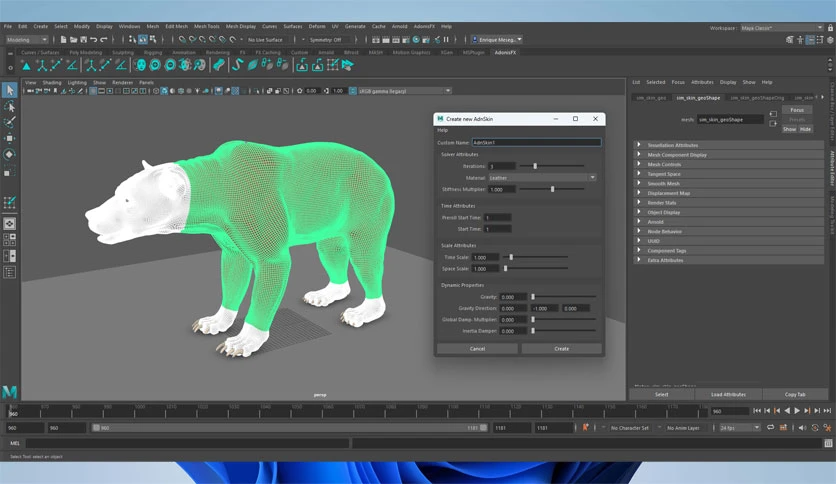Pick the Paint Selection tool in toolbox
Viewport: 836px width, 484px height.
10,122
